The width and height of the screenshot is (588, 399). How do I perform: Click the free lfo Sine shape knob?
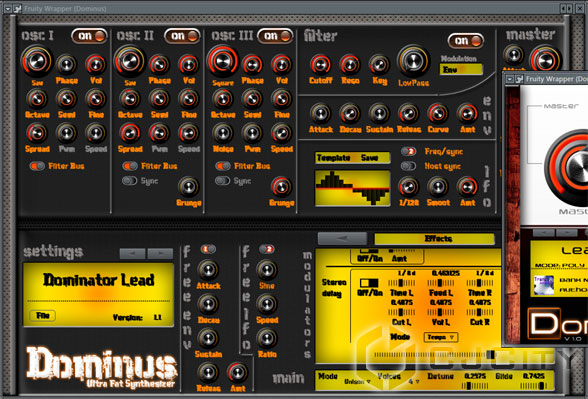point(267,270)
